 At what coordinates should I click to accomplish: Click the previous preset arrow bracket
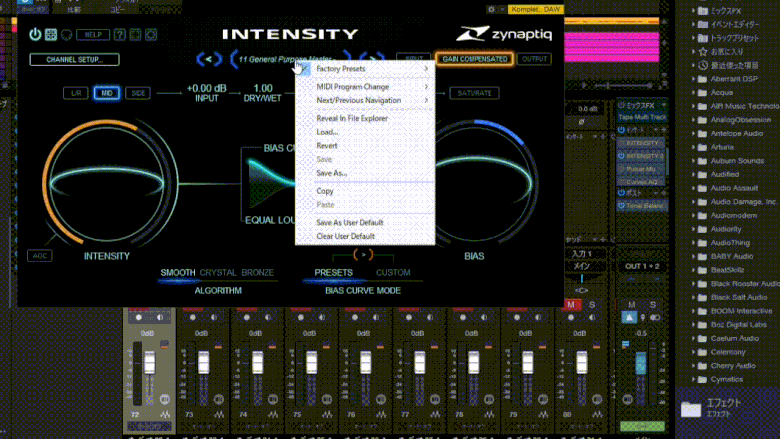[x=209, y=59]
